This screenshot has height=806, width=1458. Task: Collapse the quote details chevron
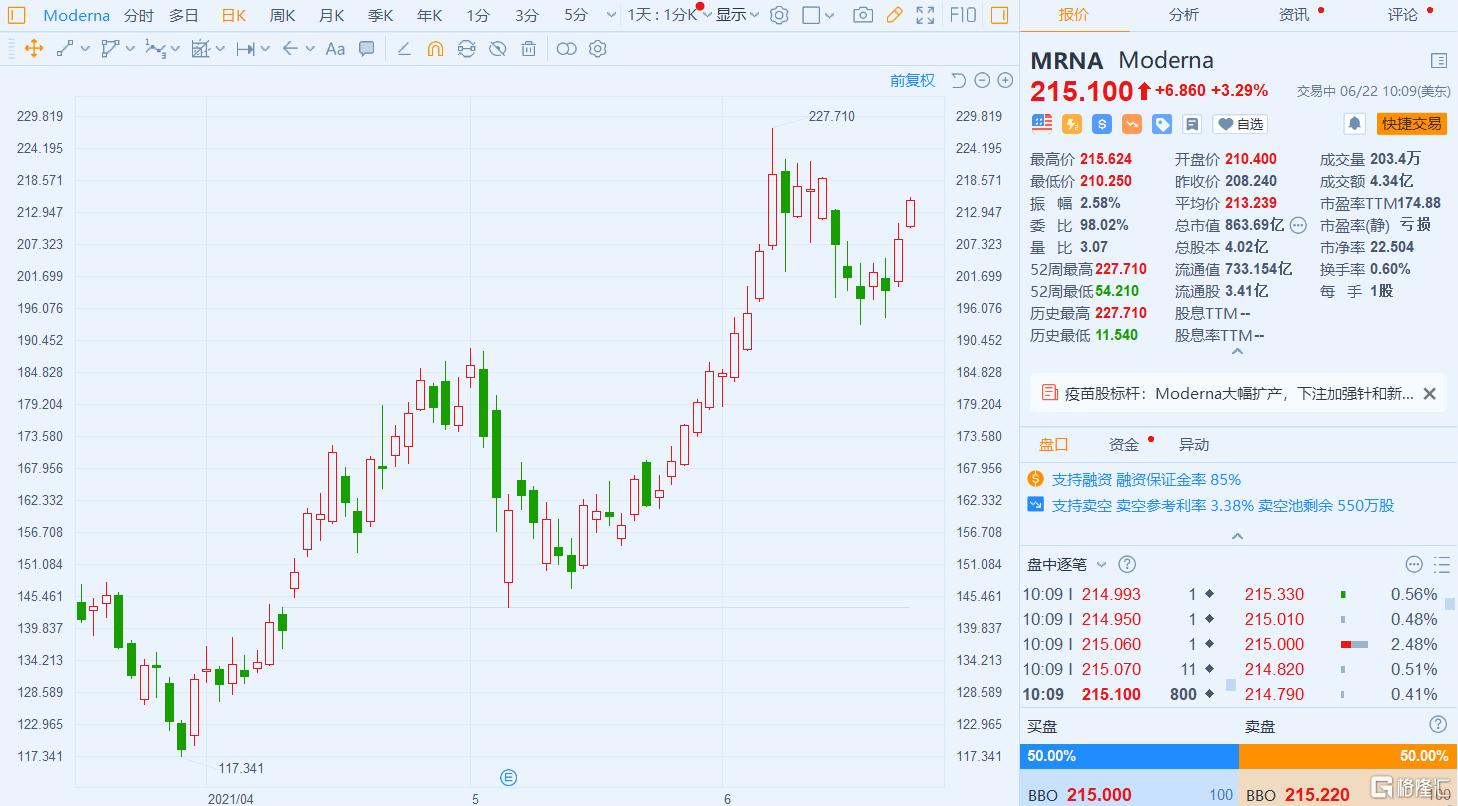click(1238, 352)
